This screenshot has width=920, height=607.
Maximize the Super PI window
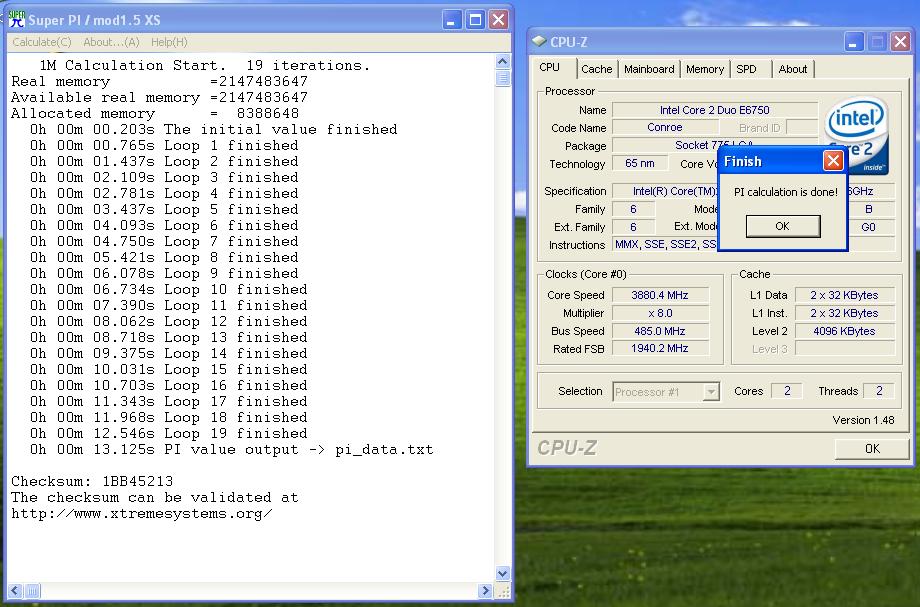pyautogui.click(x=475, y=20)
